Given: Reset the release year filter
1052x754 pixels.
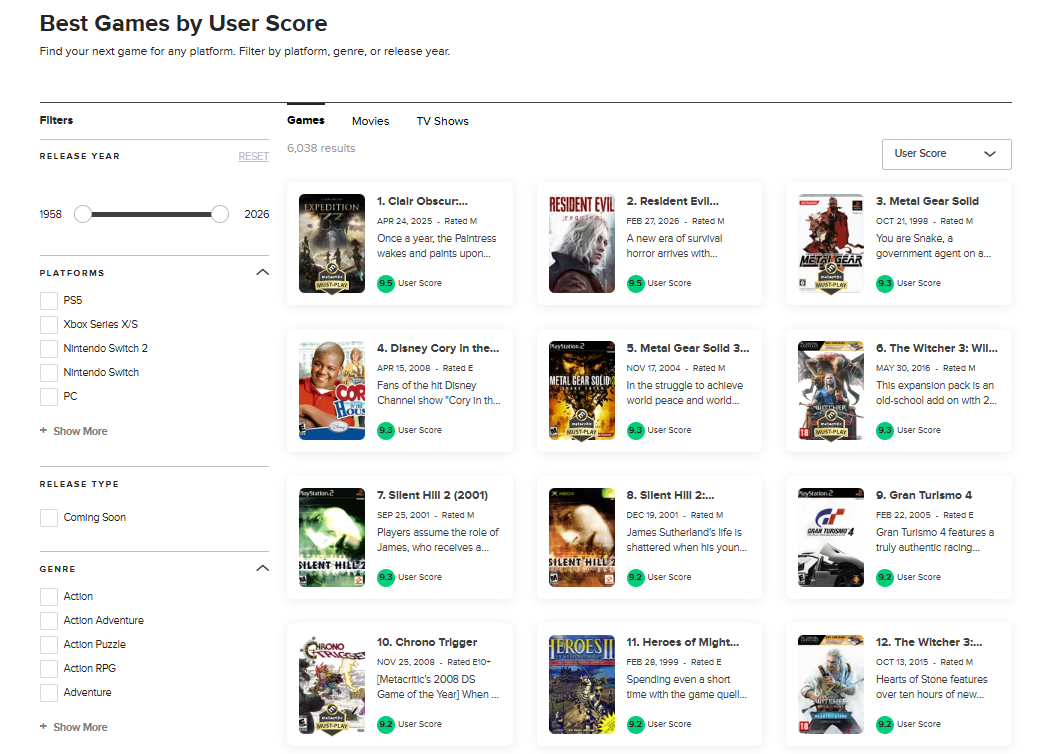Looking at the screenshot, I should [253, 156].
